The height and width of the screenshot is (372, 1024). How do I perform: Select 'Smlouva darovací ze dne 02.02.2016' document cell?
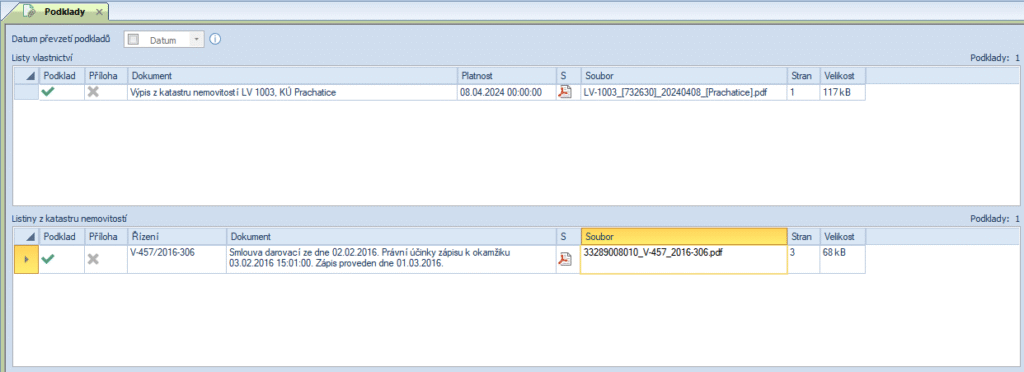tap(391, 259)
